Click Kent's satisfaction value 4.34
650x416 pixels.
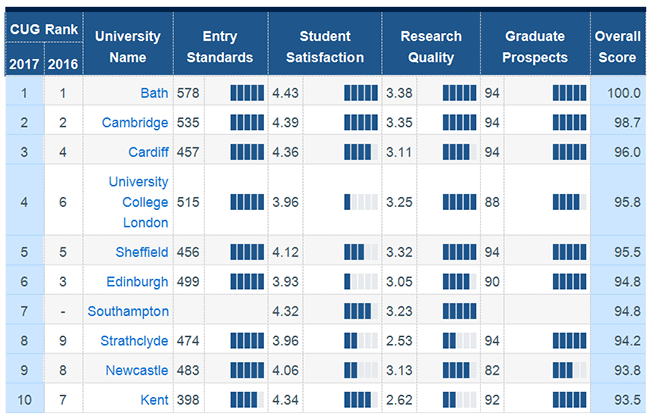pos(285,400)
